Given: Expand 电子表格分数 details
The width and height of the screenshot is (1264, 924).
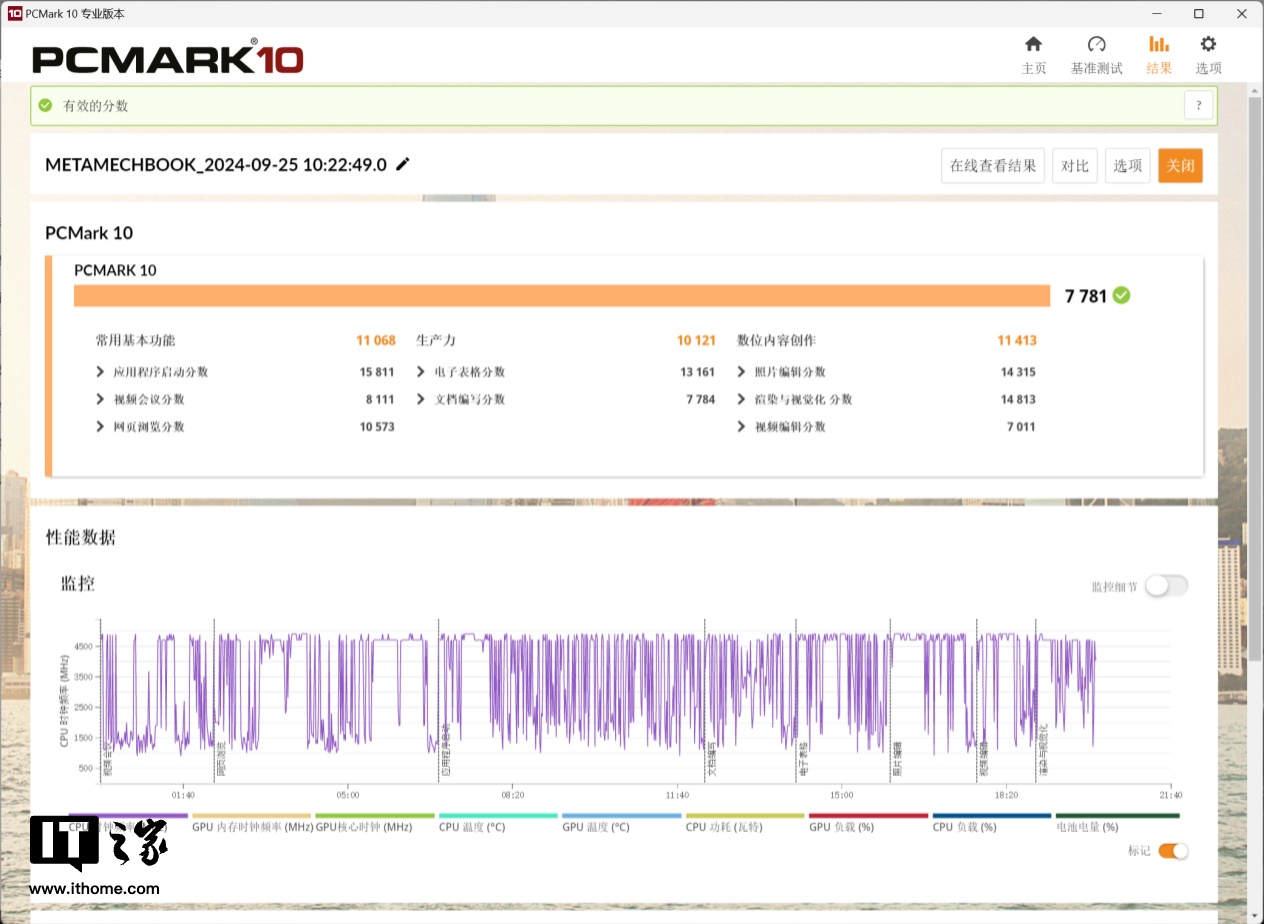Looking at the screenshot, I should [x=421, y=372].
